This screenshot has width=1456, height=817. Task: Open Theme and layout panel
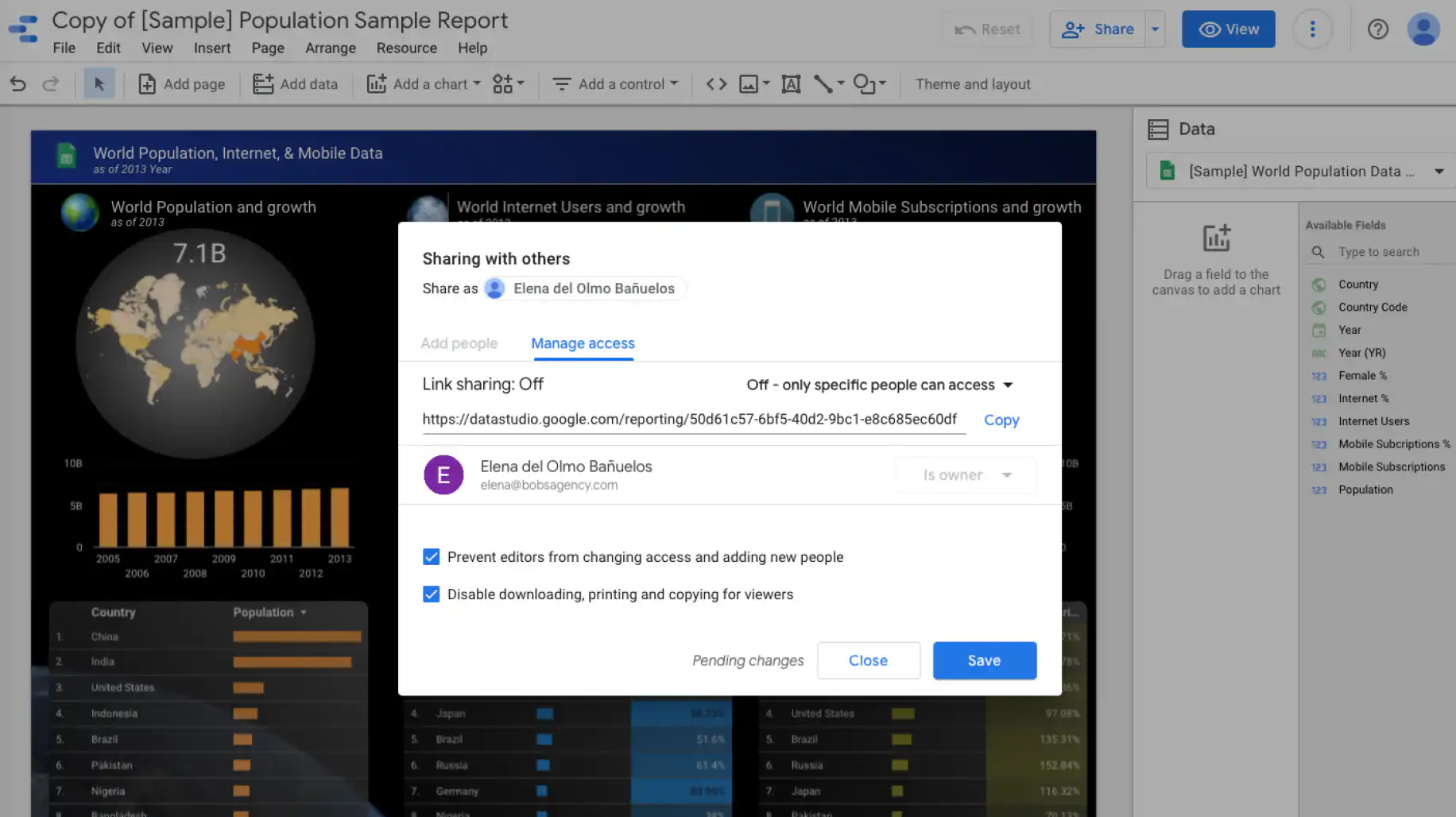click(972, 83)
